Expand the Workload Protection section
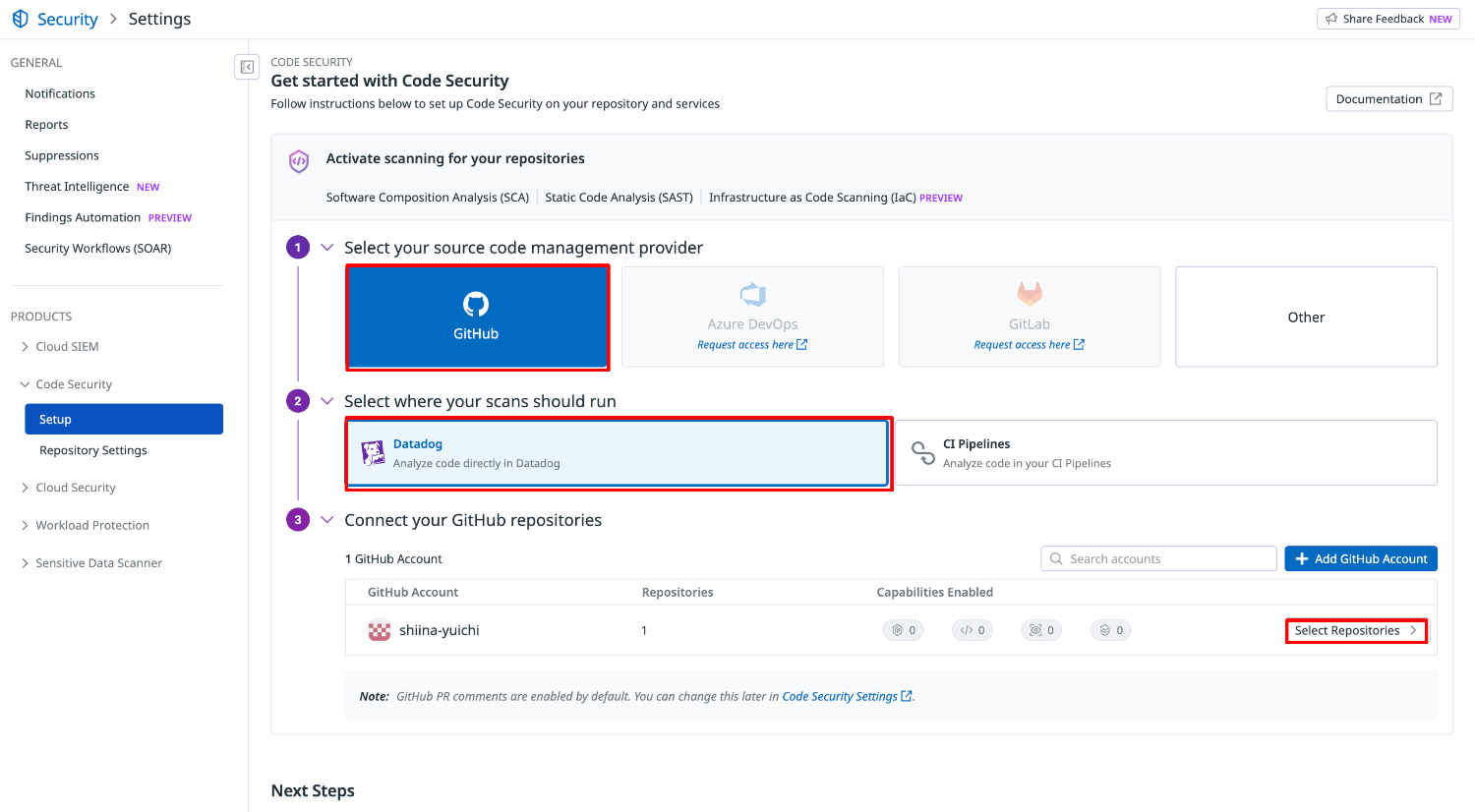This screenshot has width=1475, height=812. (25, 526)
